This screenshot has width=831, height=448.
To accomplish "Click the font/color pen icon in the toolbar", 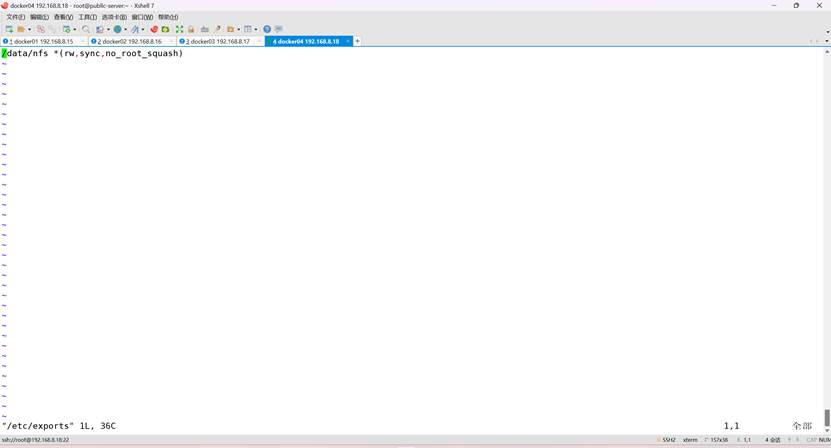I will [x=135, y=29].
